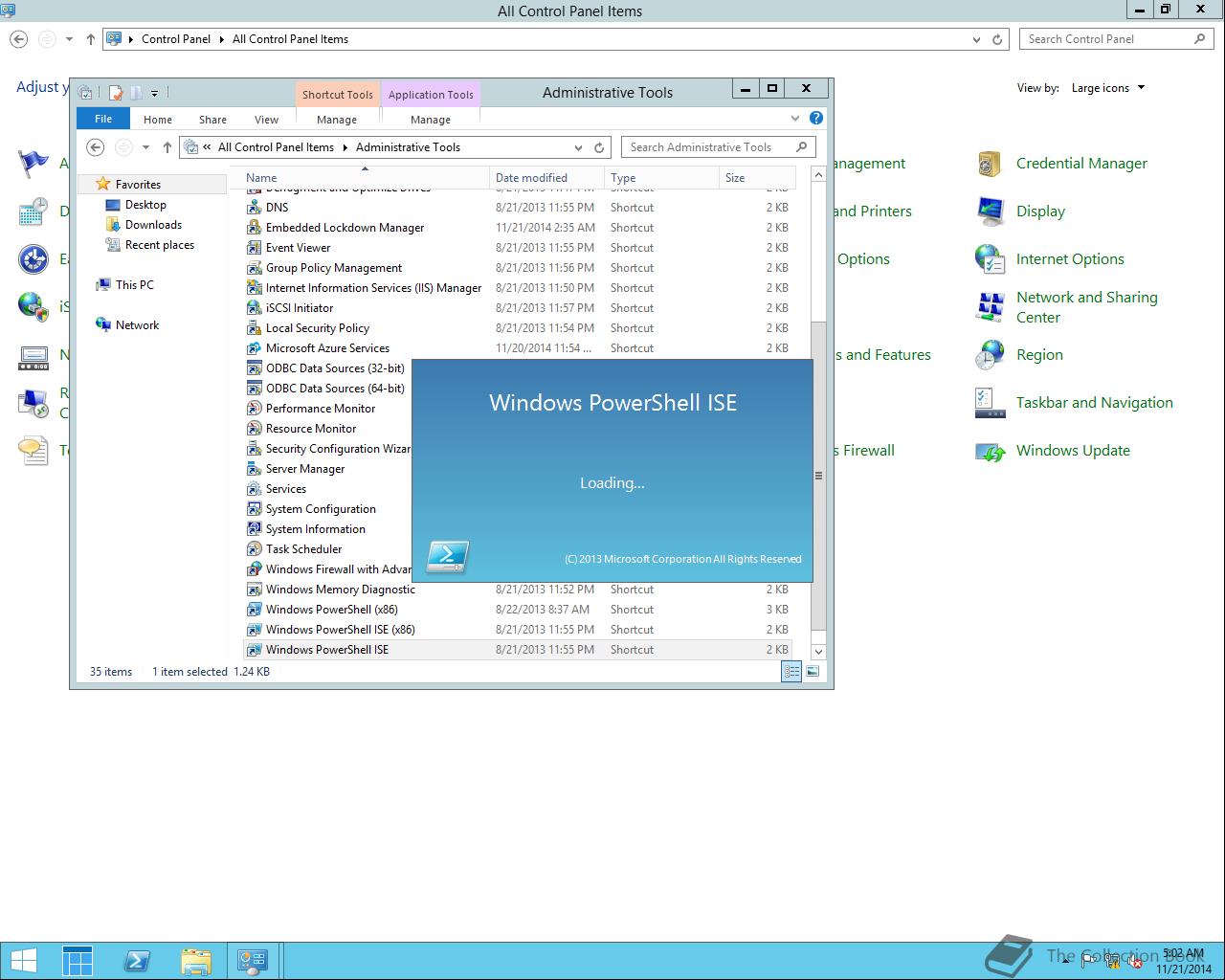Sort by the Type column header

(x=661, y=177)
